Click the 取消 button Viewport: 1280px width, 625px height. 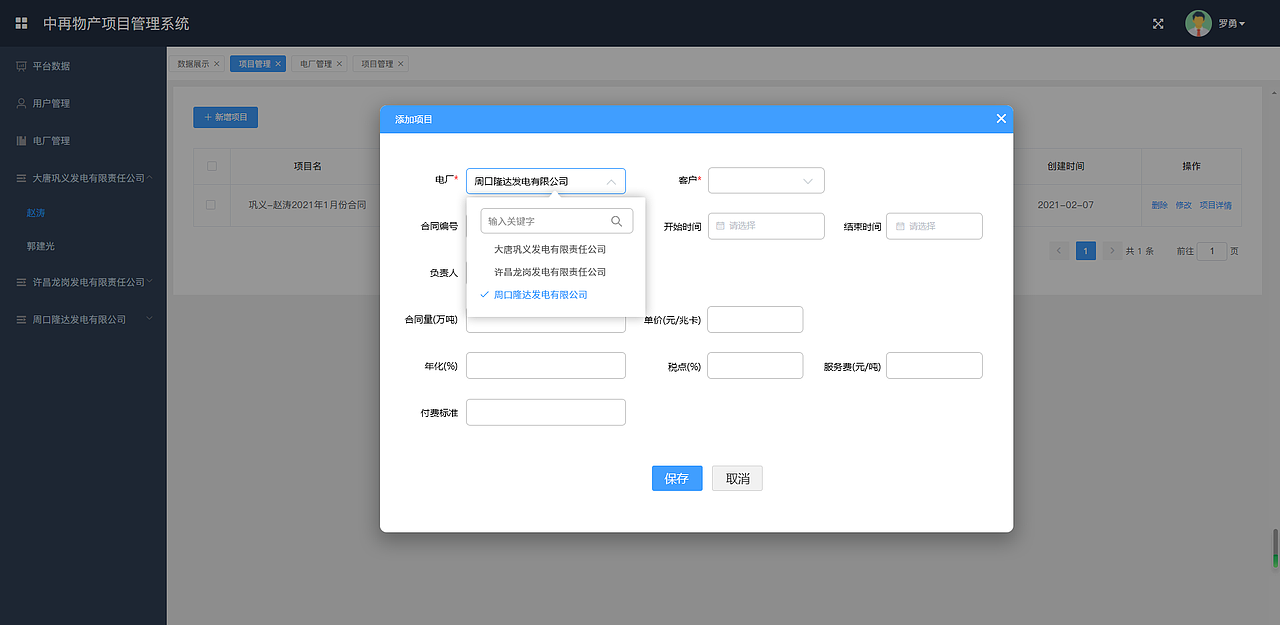click(738, 478)
